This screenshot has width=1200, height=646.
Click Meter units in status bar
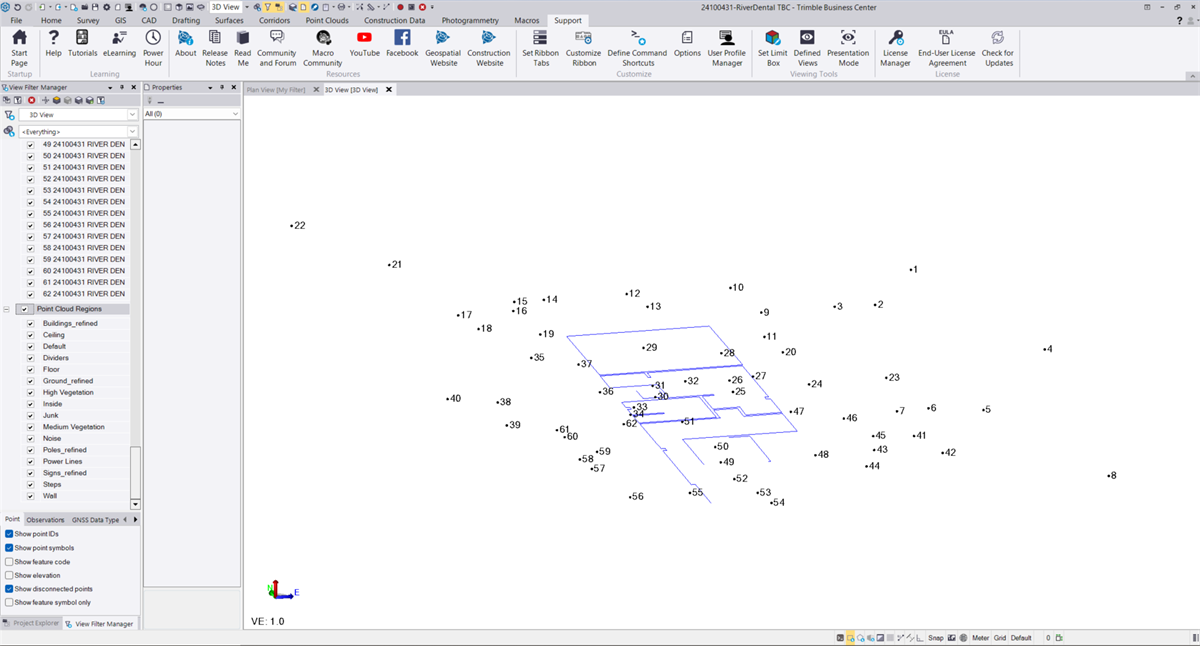pos(981,638)
